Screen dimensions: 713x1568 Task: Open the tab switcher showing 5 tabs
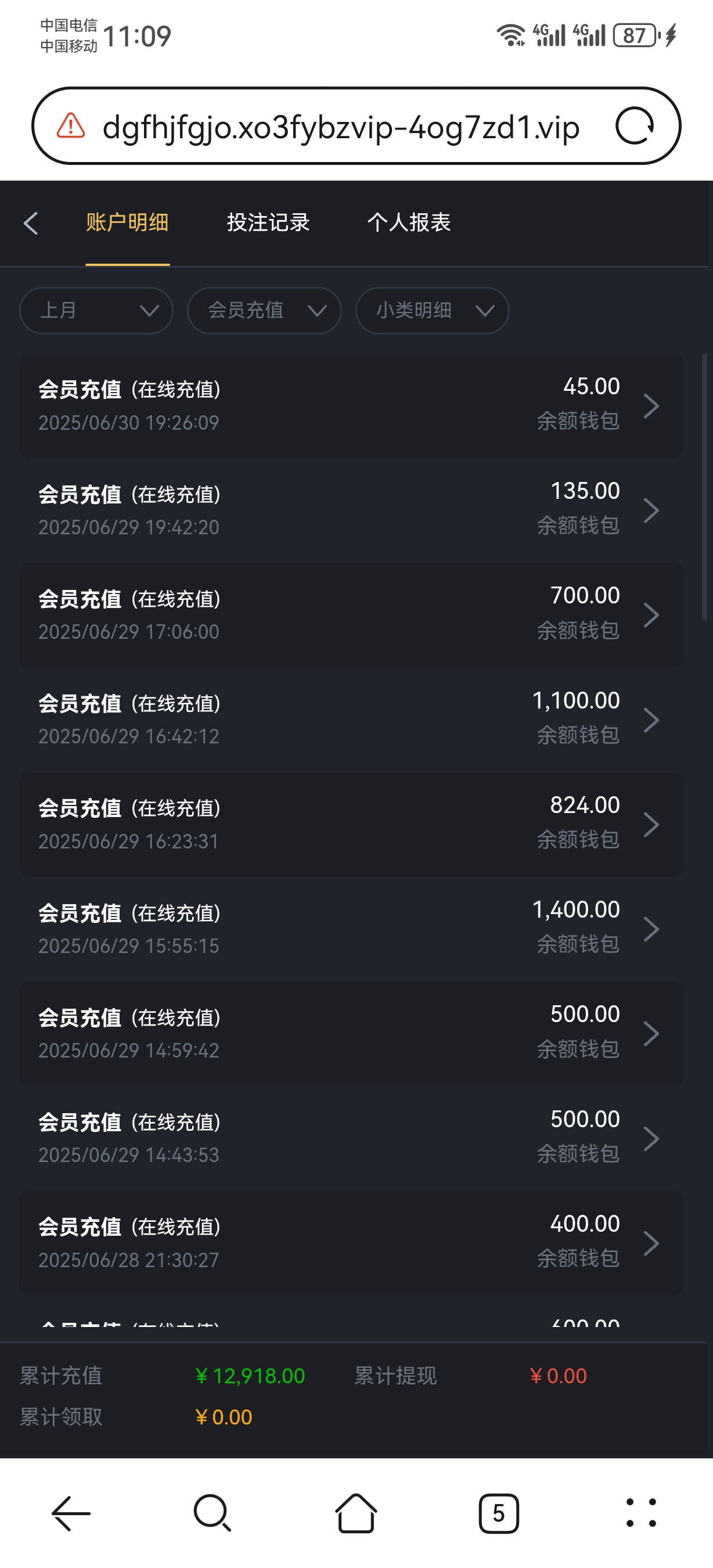498,1513
